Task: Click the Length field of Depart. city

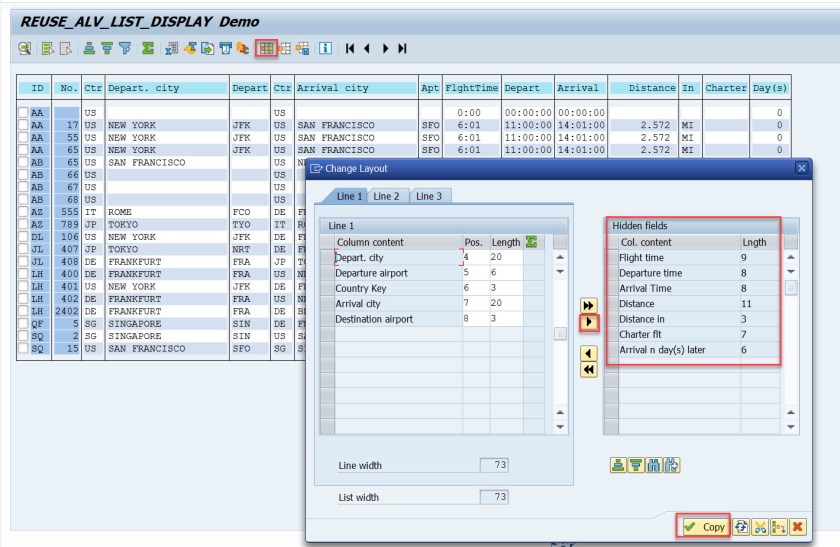Action: click(506, 257)
